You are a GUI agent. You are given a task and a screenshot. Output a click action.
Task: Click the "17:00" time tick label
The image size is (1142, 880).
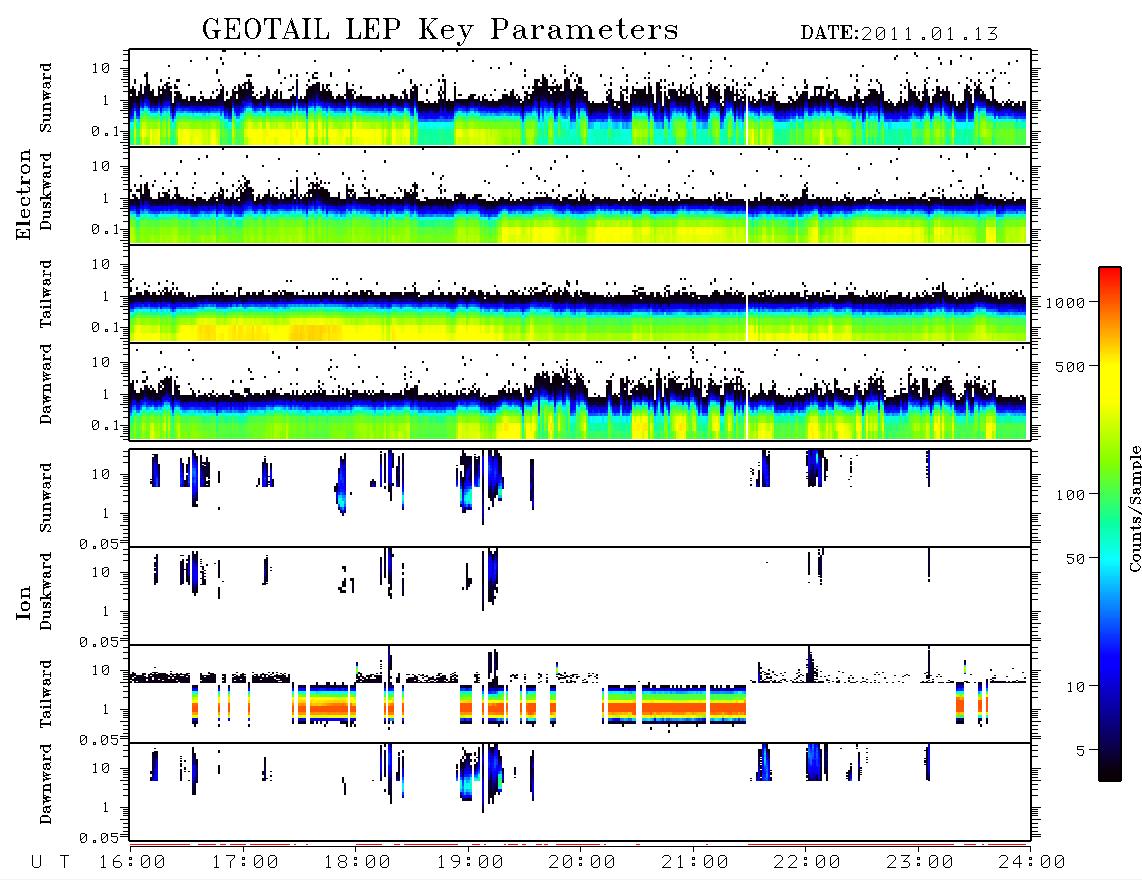(x=245, y=863)
